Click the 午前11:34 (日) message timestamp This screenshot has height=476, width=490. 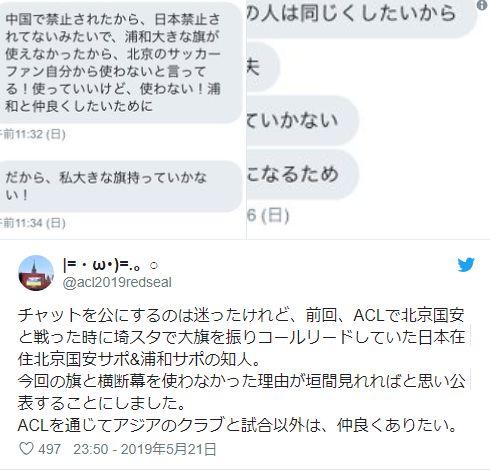tap(33, 223)
